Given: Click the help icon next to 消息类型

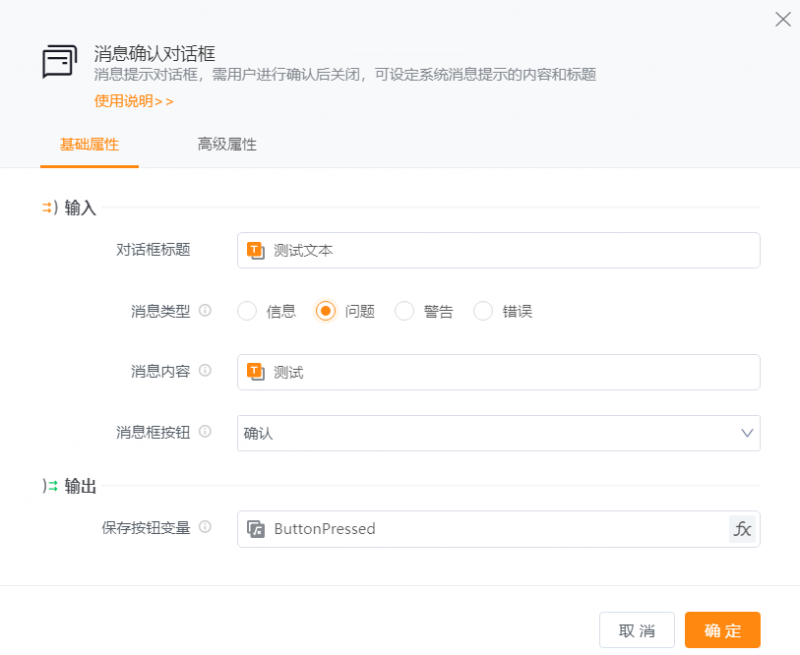Looking at the screenshot, I should [x=205, y=311].
